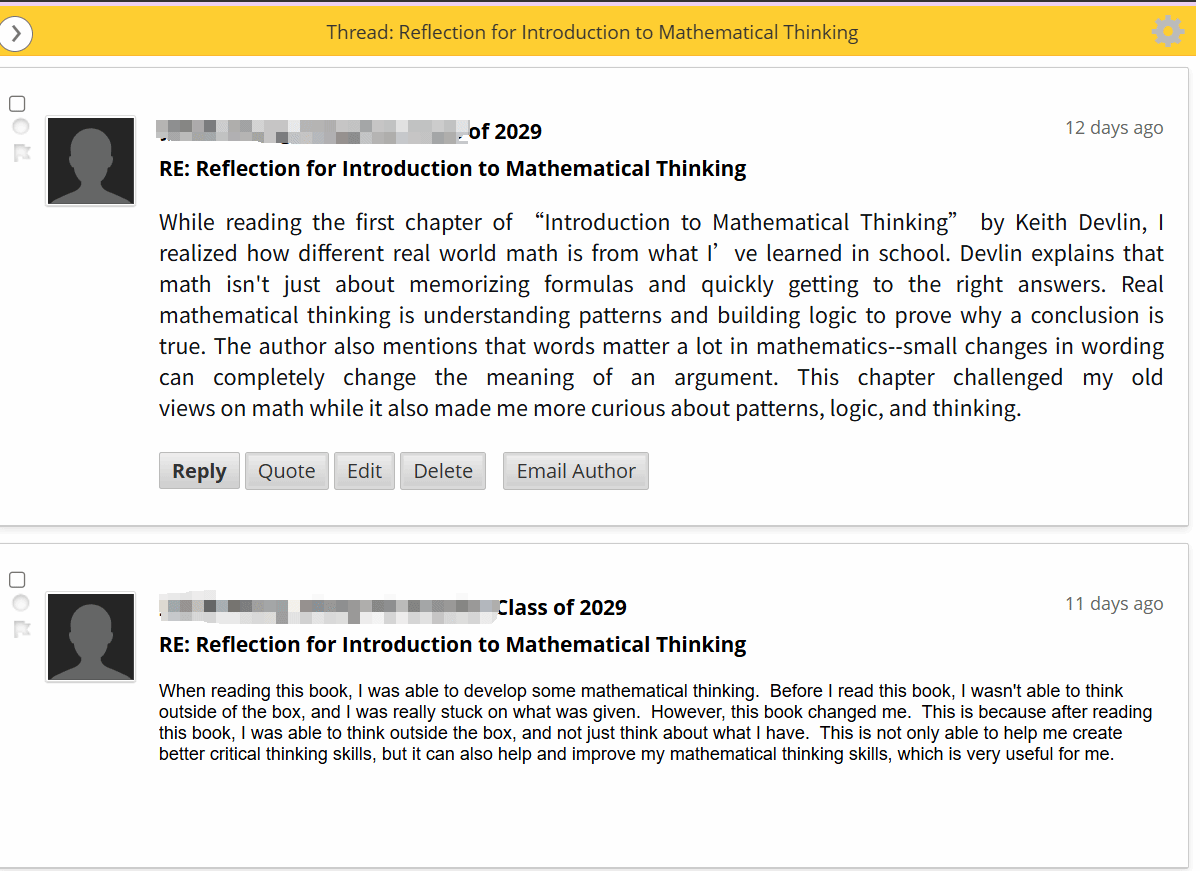Screen dimensions: 1200x871
Task: Click the Edit button
Action: (364, 471)
